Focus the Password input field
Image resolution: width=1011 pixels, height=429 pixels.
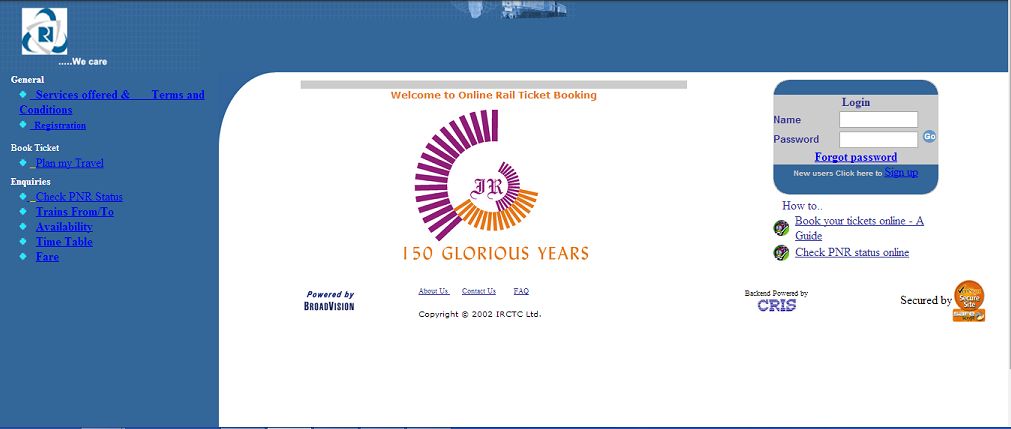coord(878,139)
